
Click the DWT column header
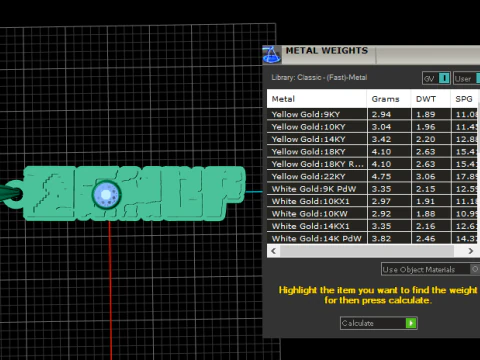coord(431,99)
